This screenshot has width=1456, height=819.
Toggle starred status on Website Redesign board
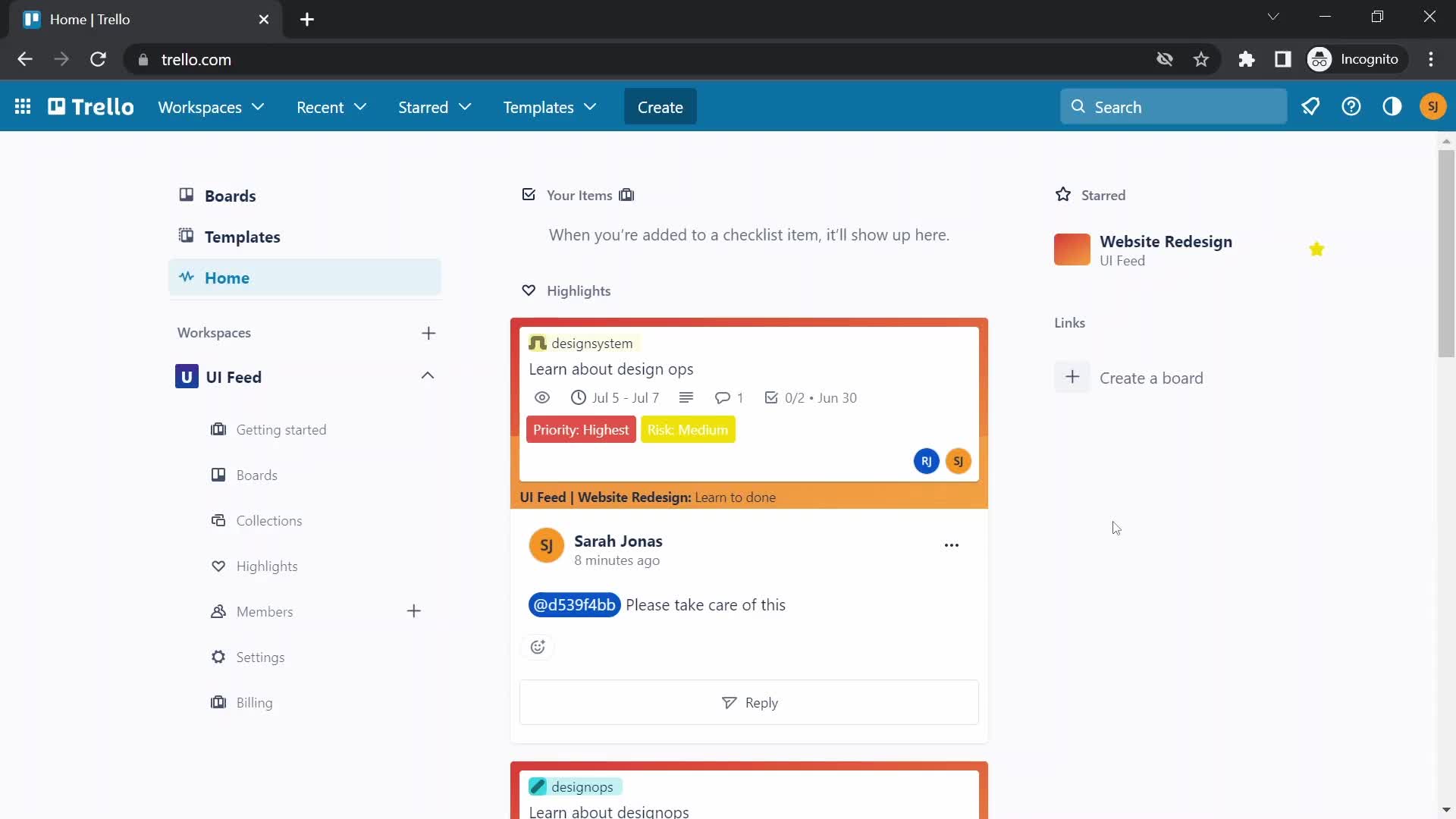[x=1318, y=249]
